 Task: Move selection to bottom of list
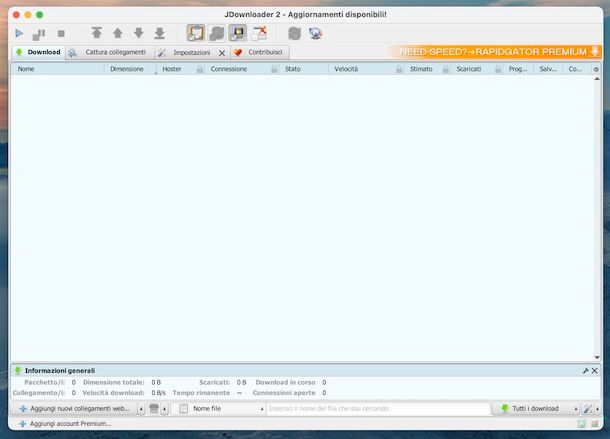coord(160,33)
